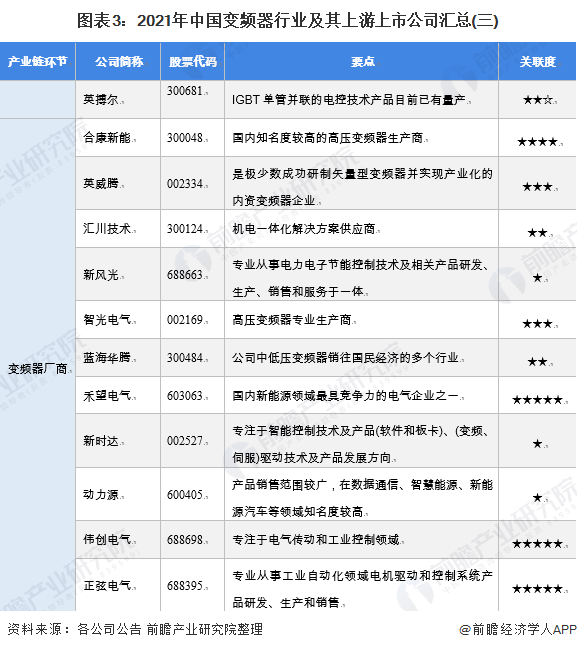Click the five-star rating for 正弦电气
This screenshot has width=577, height=650.
[538, 589]
